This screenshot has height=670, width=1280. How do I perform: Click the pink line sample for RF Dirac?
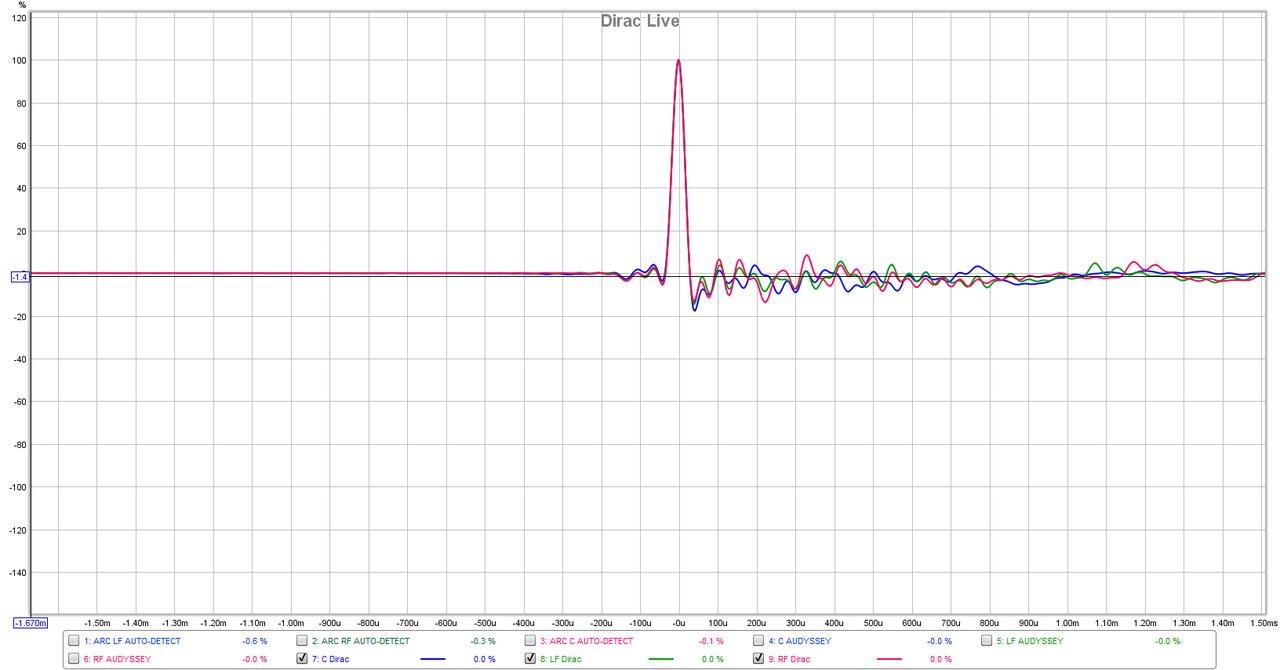click(889, 659)
